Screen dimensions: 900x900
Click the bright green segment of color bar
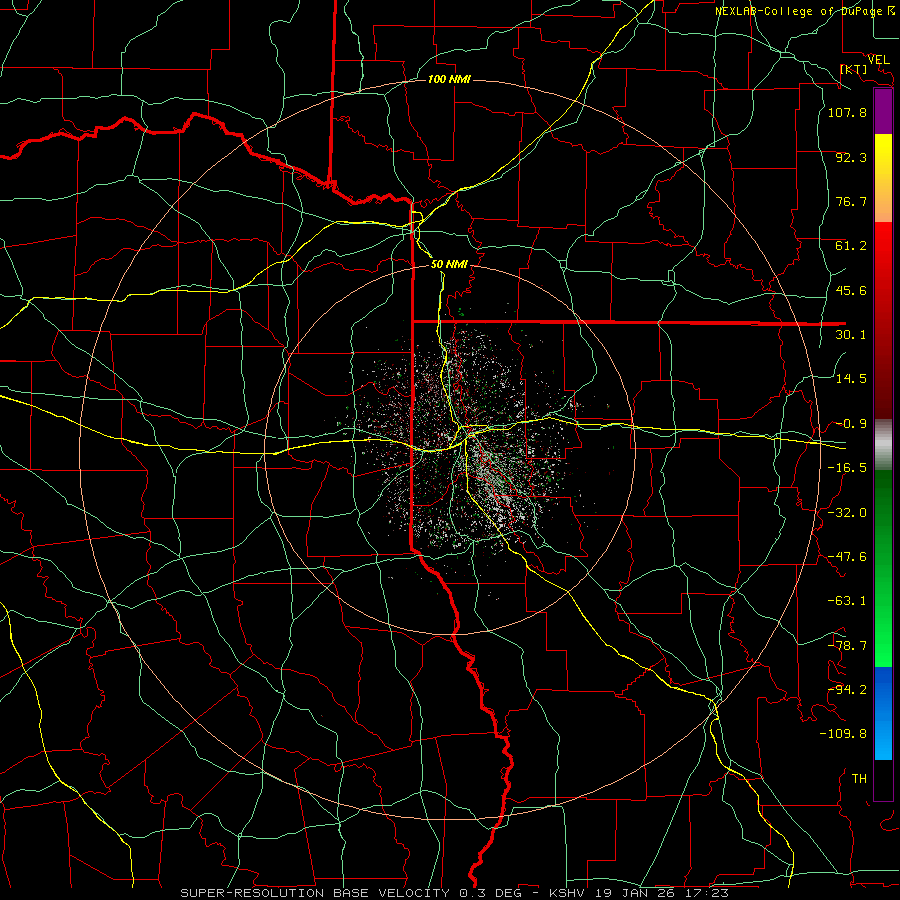tap(883, 568)
